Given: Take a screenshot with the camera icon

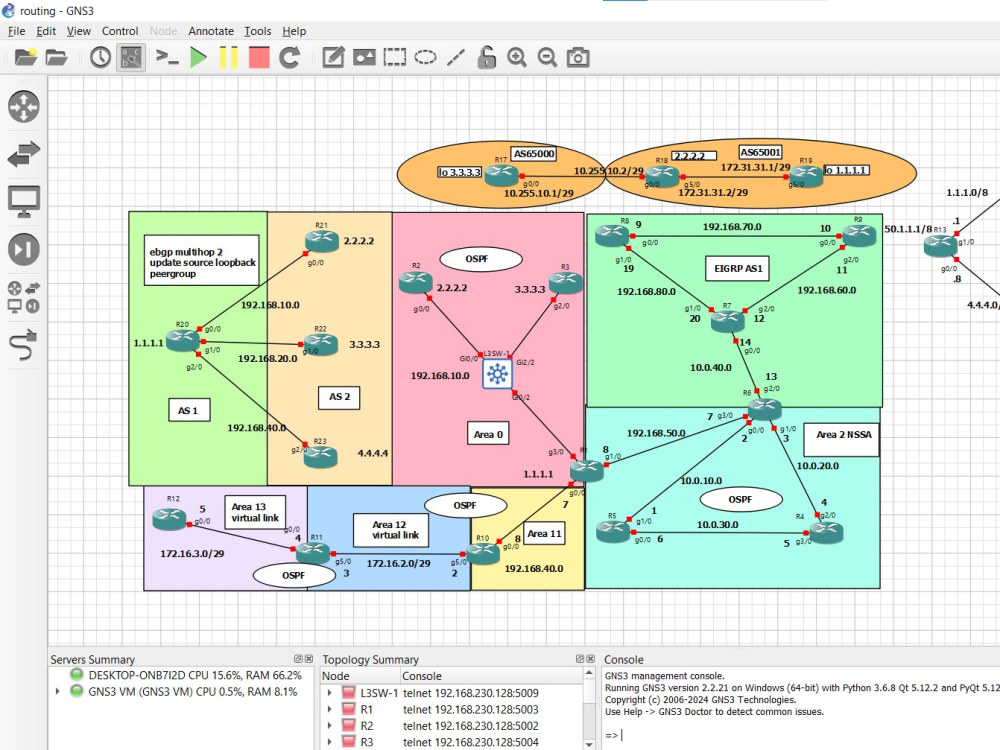Looking at the screenshot, I should 577,57.
